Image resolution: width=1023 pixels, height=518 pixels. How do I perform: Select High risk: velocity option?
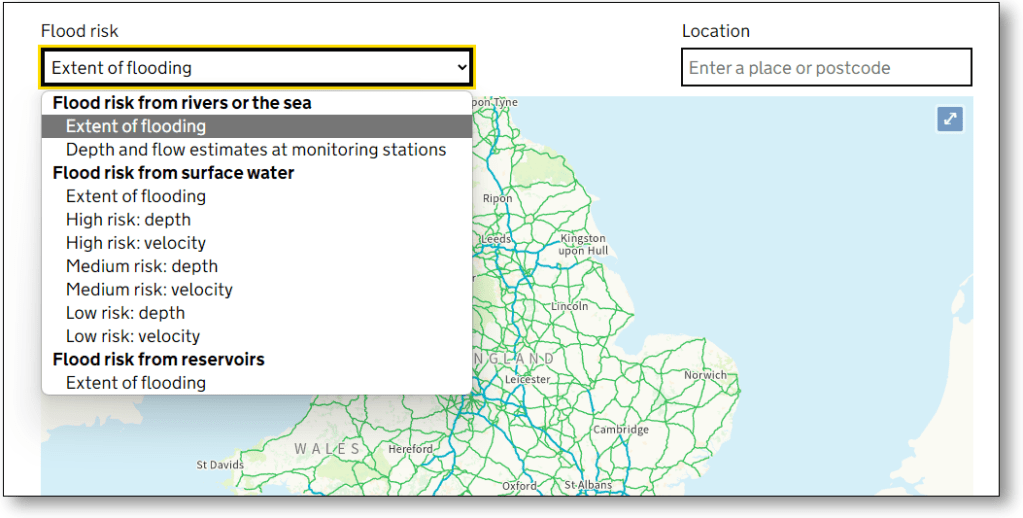point(136,243)
